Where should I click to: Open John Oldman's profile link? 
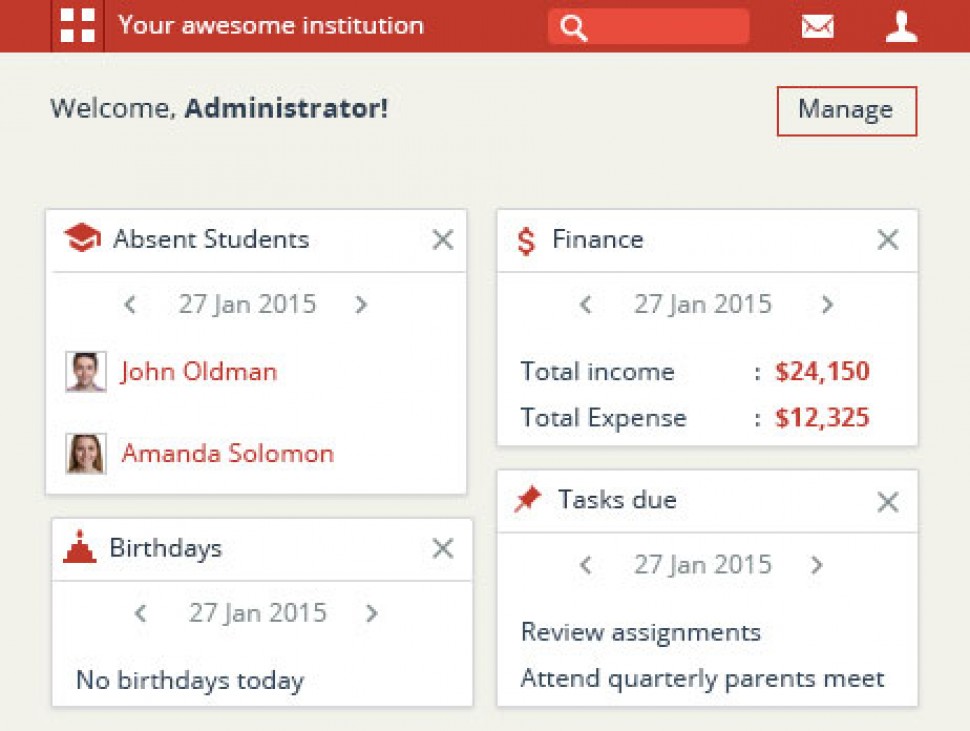(199, 372)
